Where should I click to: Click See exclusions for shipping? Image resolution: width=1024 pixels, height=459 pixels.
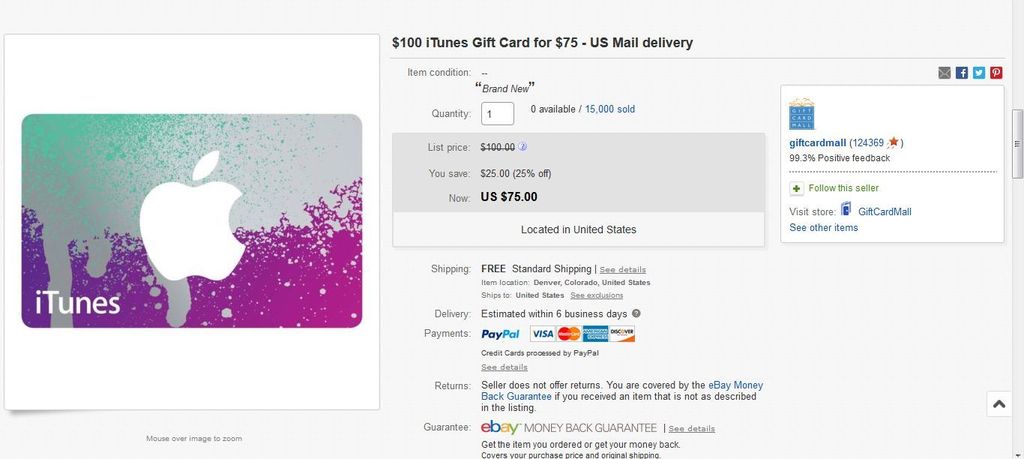click(596, 296)
